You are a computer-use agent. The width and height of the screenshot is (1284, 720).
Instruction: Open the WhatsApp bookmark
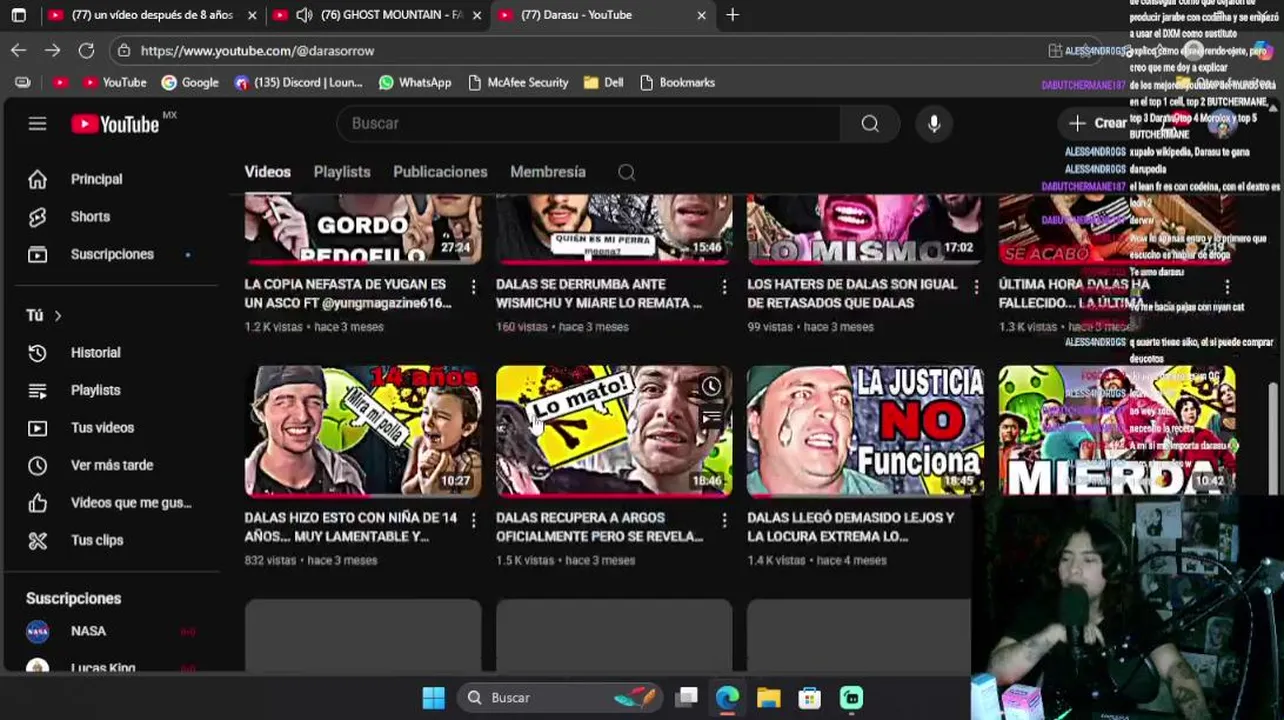(415, 82)
